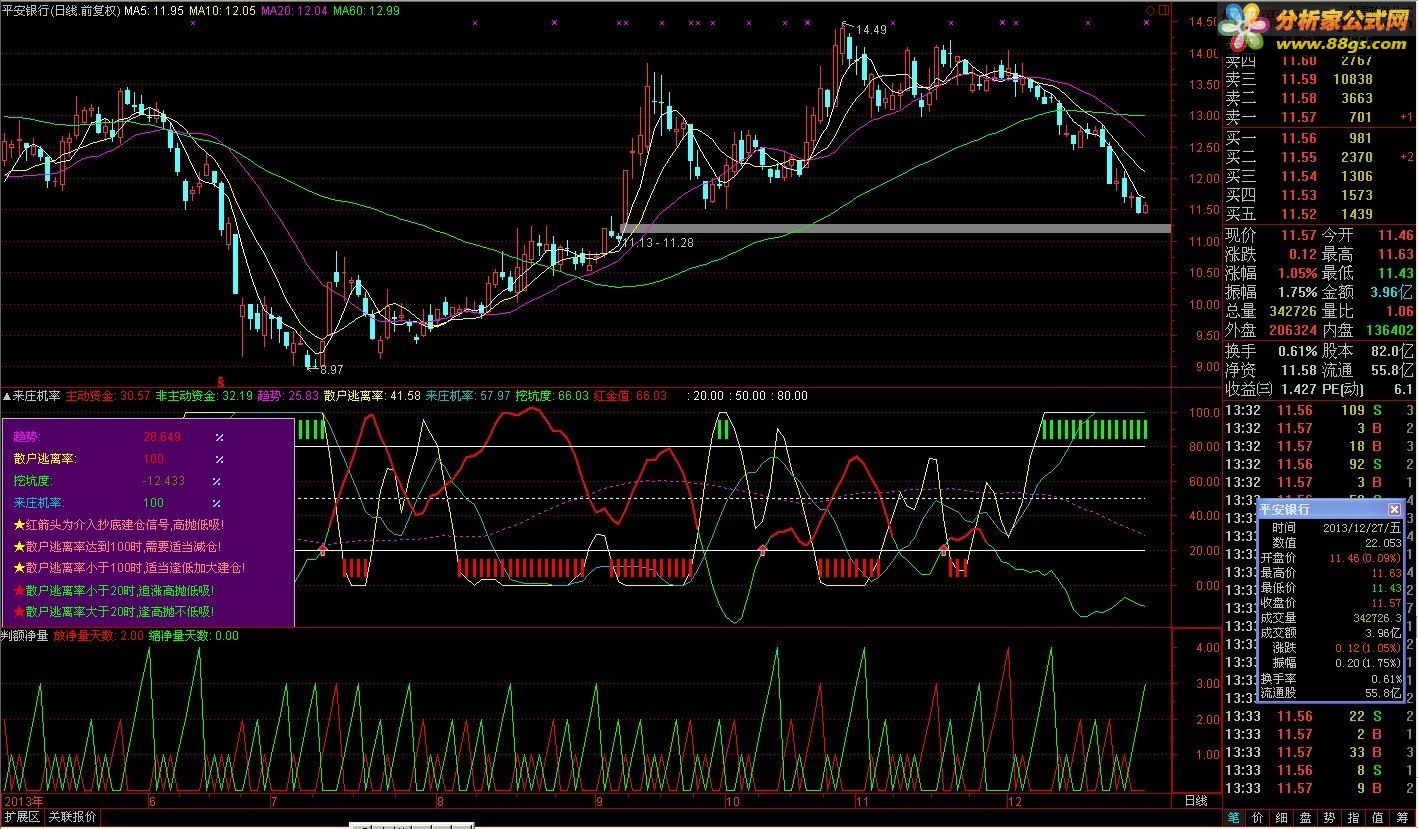The width and height of the screenshot is (1418, 829).
Task: Open the 細 detail tab
Action: (x=1281, y=817)
